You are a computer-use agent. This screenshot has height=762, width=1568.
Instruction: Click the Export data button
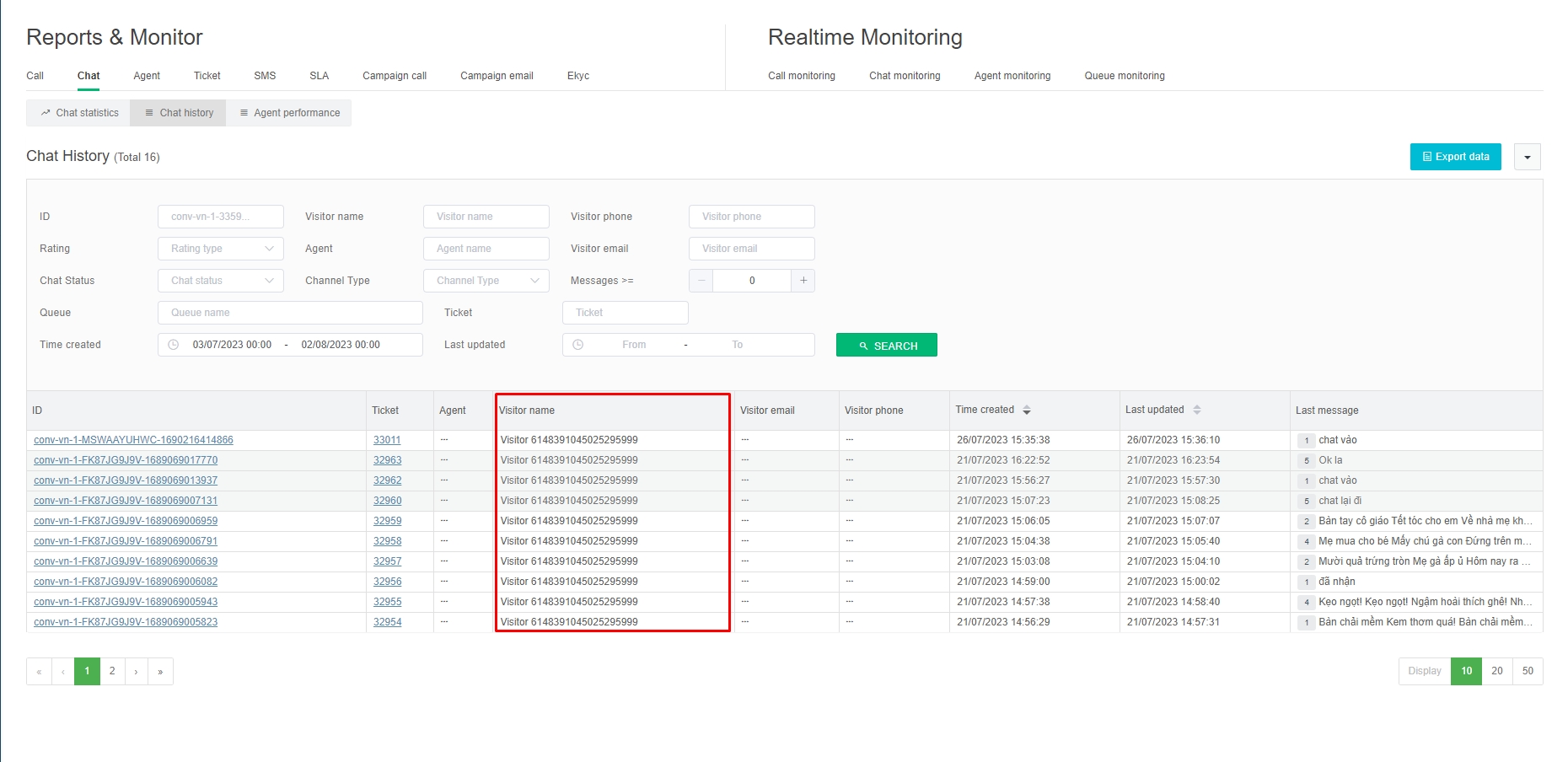(x=1455, y=157)
